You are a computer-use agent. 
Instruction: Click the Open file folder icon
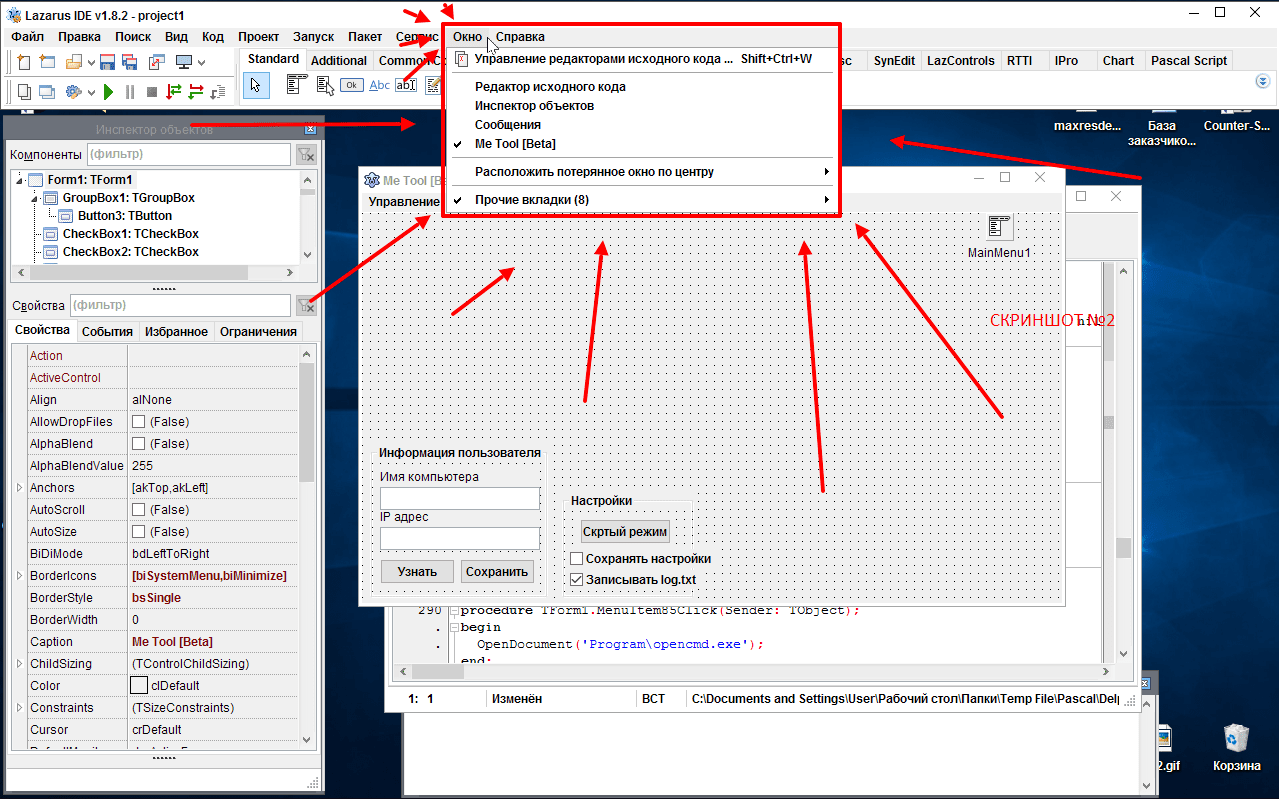pyautogui.click(x=74, y=62)
